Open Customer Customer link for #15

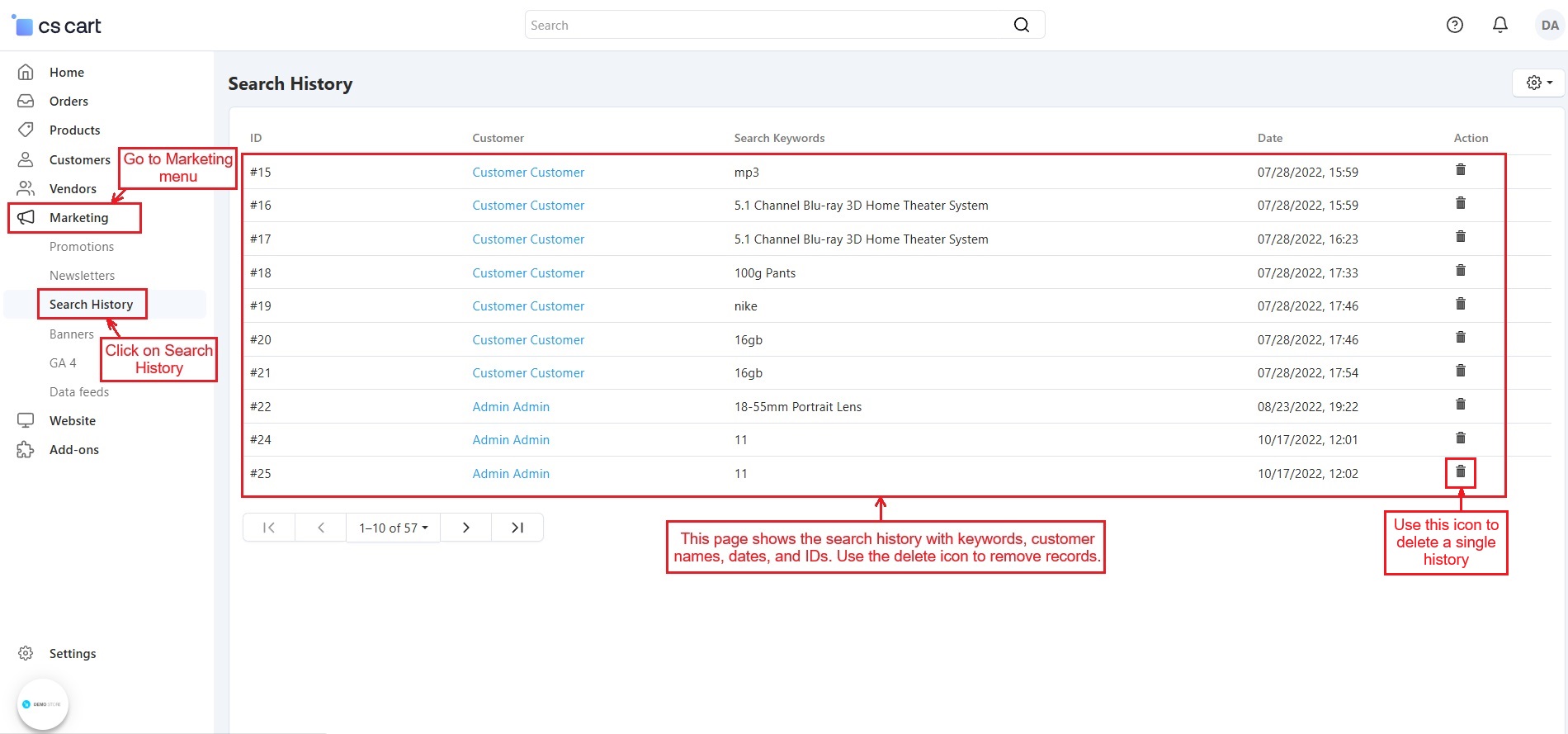tap(528, 173)
